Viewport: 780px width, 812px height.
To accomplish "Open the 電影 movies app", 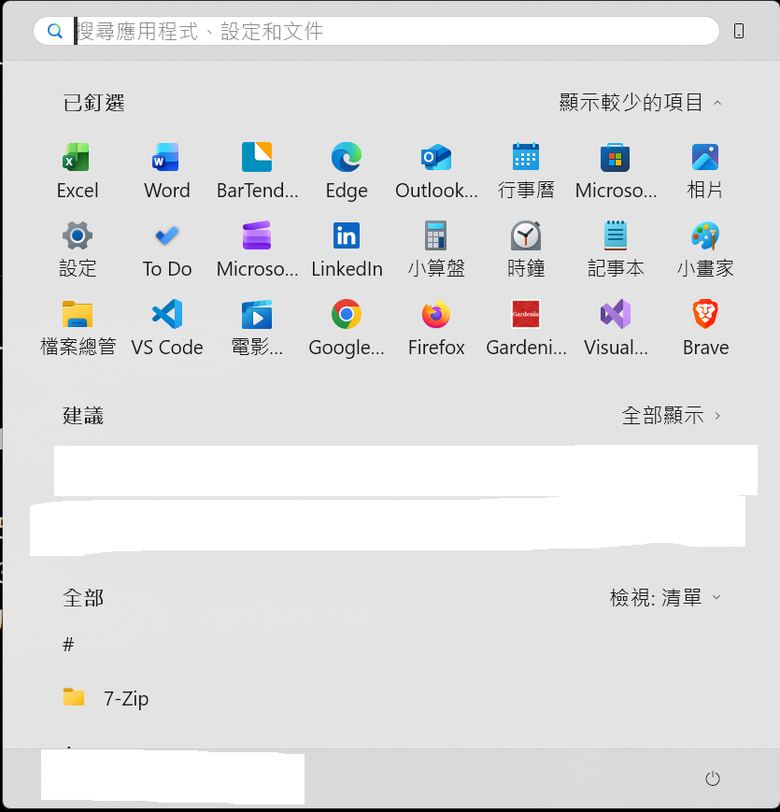I will click(257, 328).
